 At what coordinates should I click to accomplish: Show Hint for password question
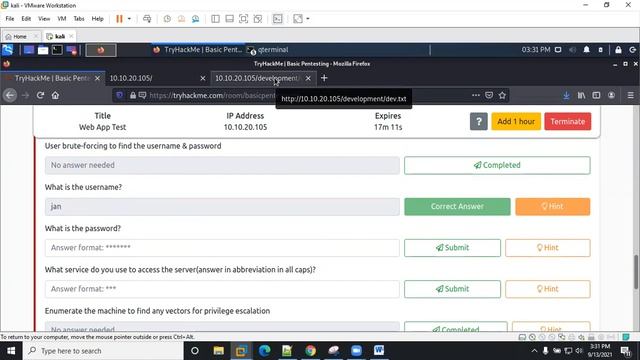[x=548, y=248]
